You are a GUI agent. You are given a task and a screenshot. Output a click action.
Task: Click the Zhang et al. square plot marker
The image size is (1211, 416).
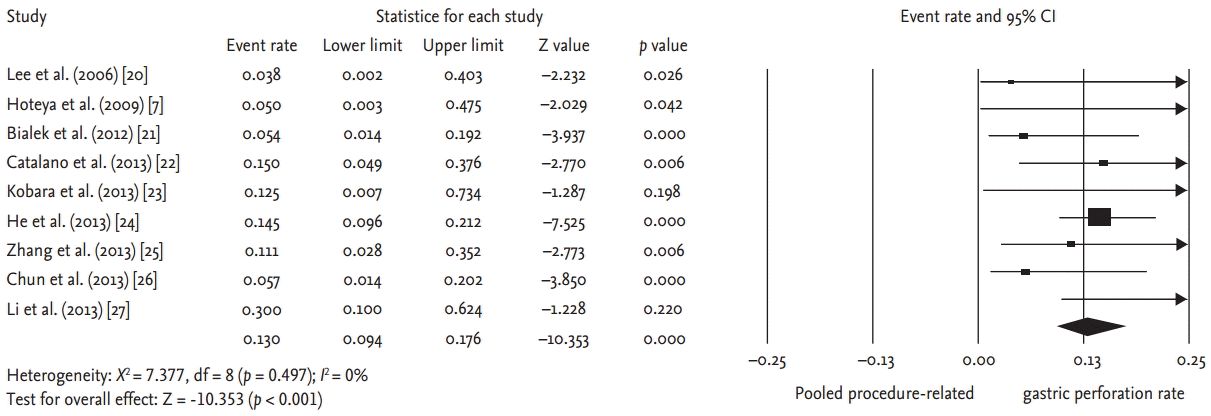point(1071,244)
